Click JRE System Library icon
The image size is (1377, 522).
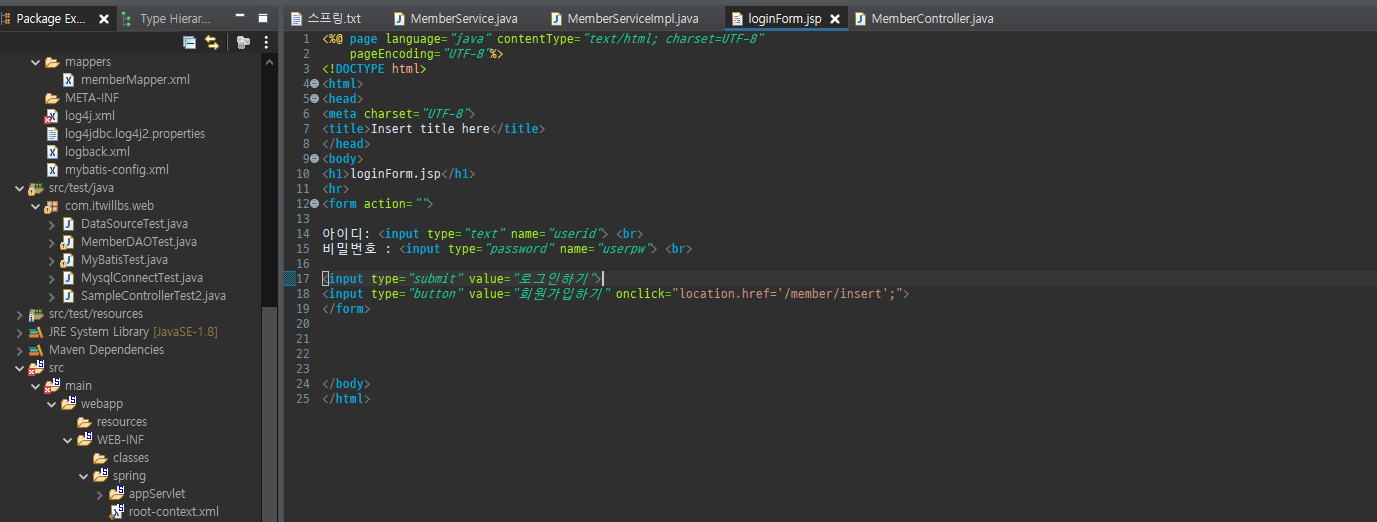(x=36, y=332)
